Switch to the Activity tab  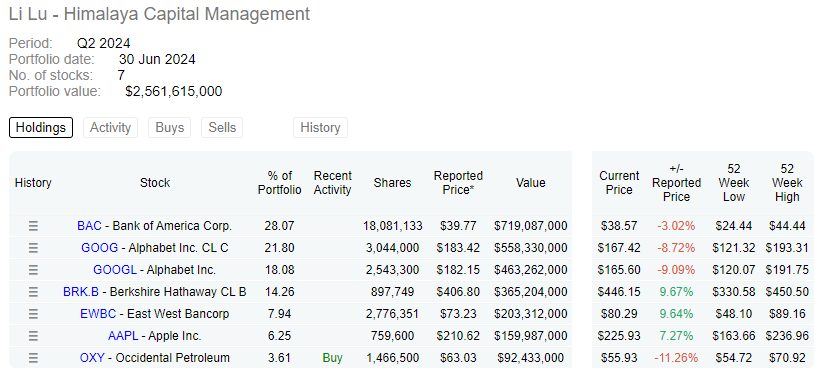(x=110, y=128)
